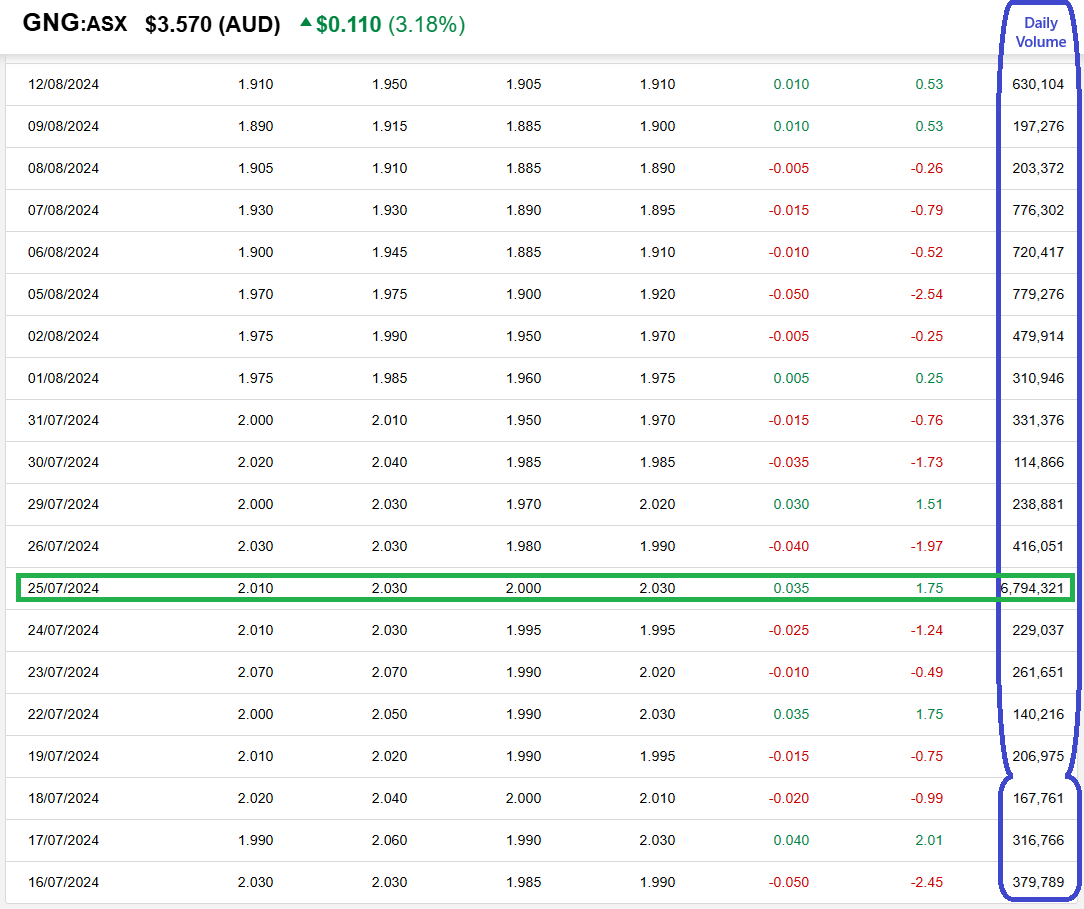The width and height of the screenshot is (1084, 909).
Task: Click the 0.040 change value for 17/07/2024
Action: [x=791, y=840]
